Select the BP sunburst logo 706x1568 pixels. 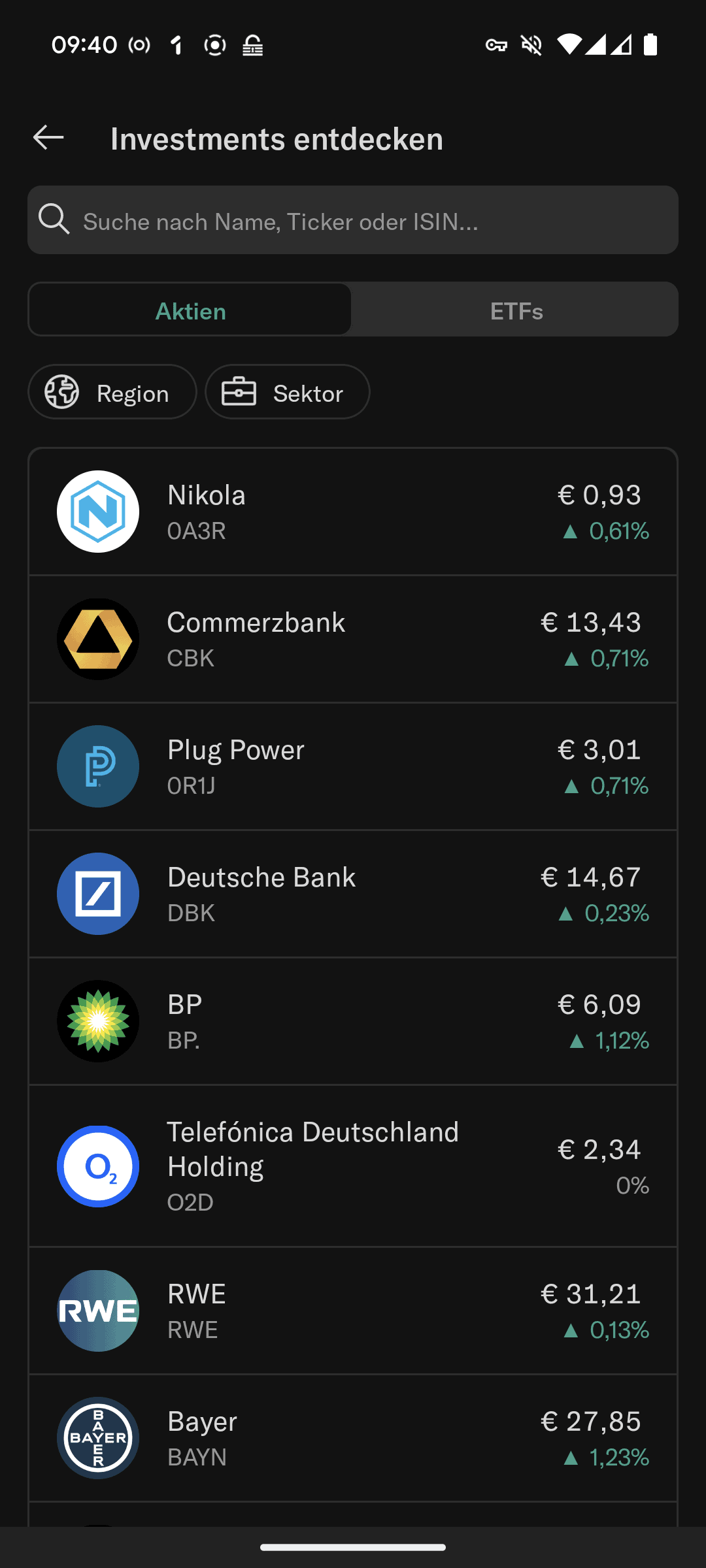(x=98, y=1021)
